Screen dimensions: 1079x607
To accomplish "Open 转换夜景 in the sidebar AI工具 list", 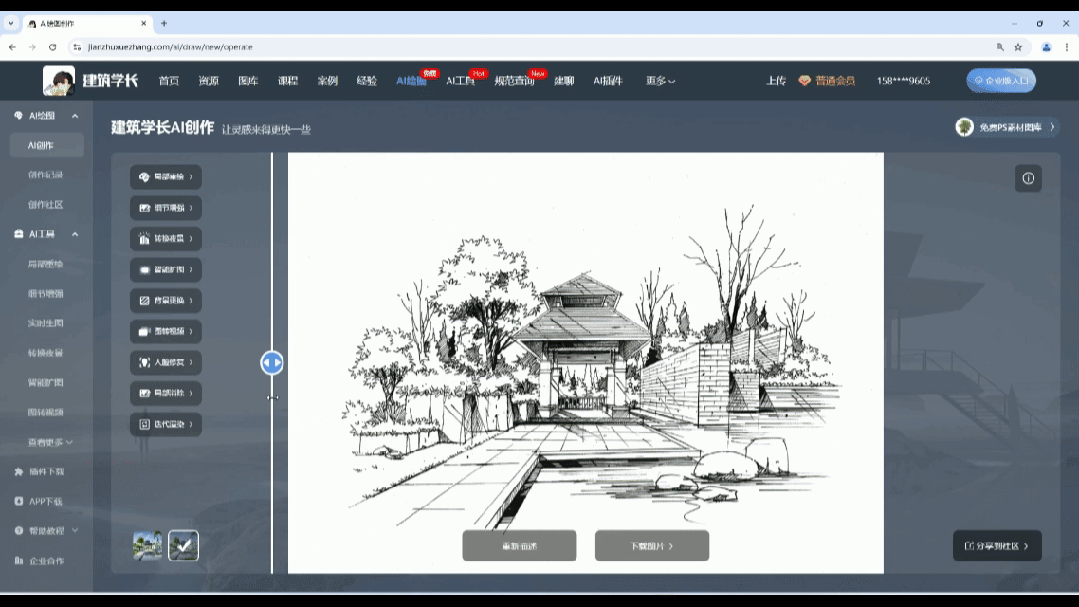I will pyautogui.click(x=45, y=352).
